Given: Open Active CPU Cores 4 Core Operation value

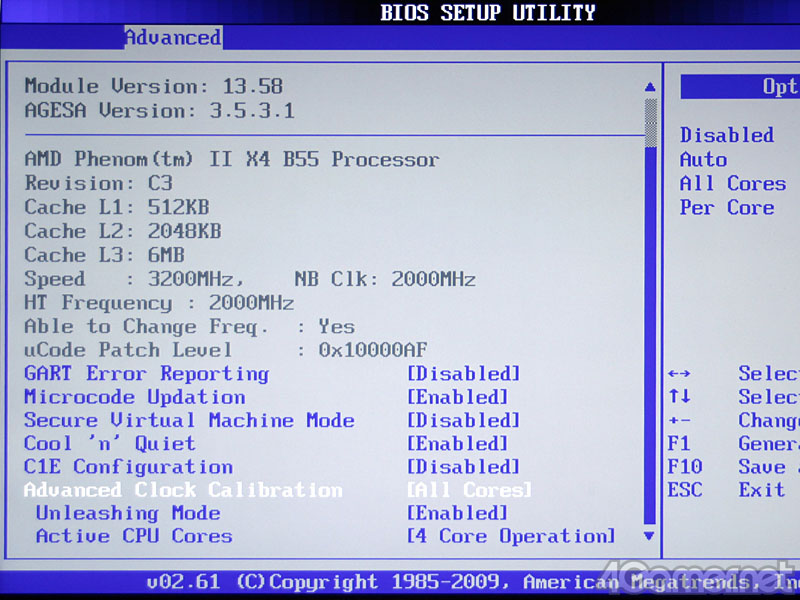Looking at the screenshot, I should pos(510,536).
